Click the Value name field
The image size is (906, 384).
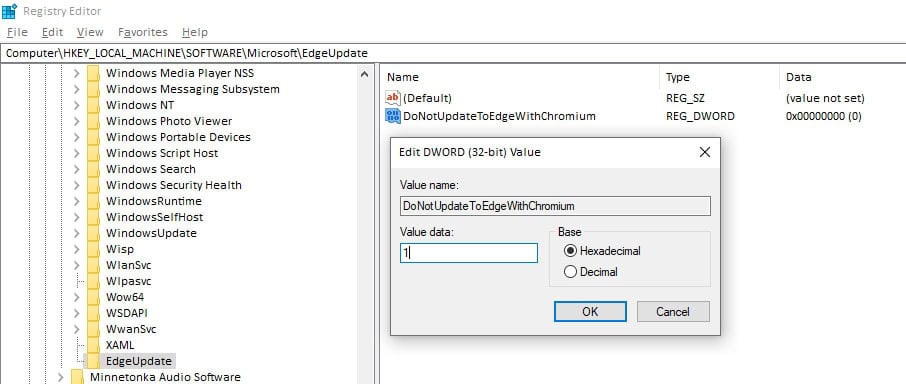tap(555, 206)
